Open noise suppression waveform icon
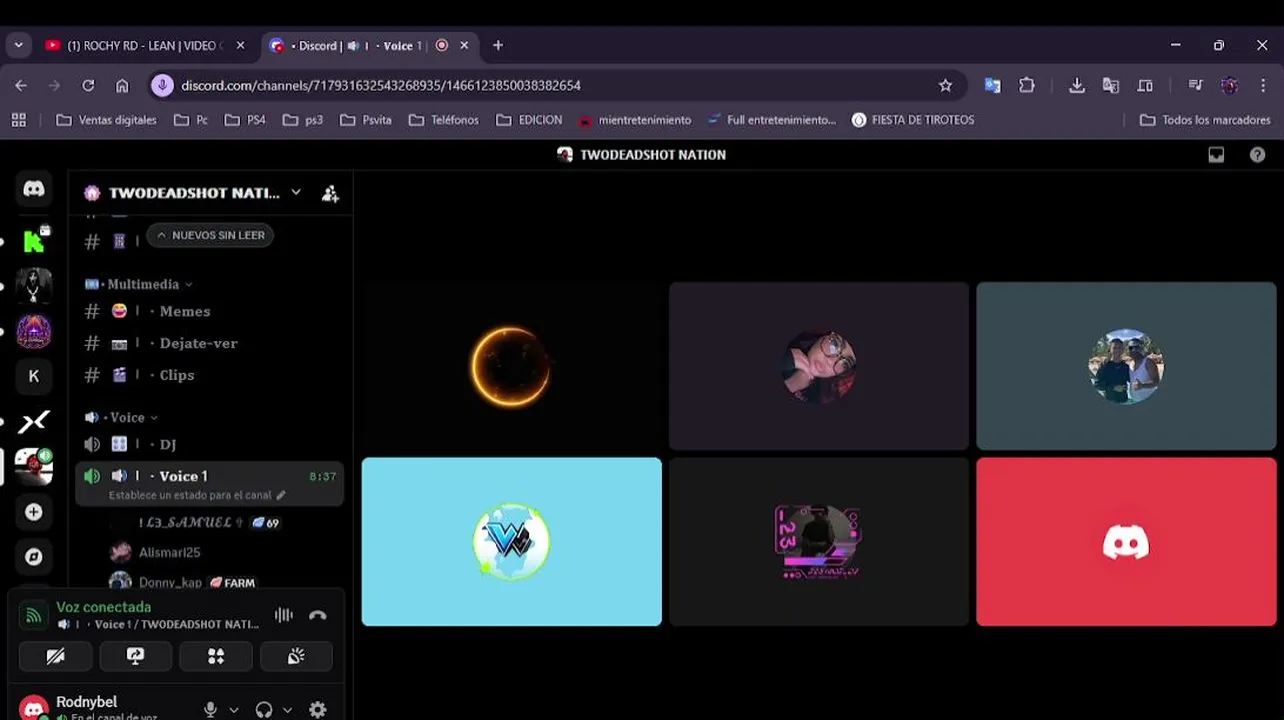The image size is (1284, 720). click(x=284, y=615)
